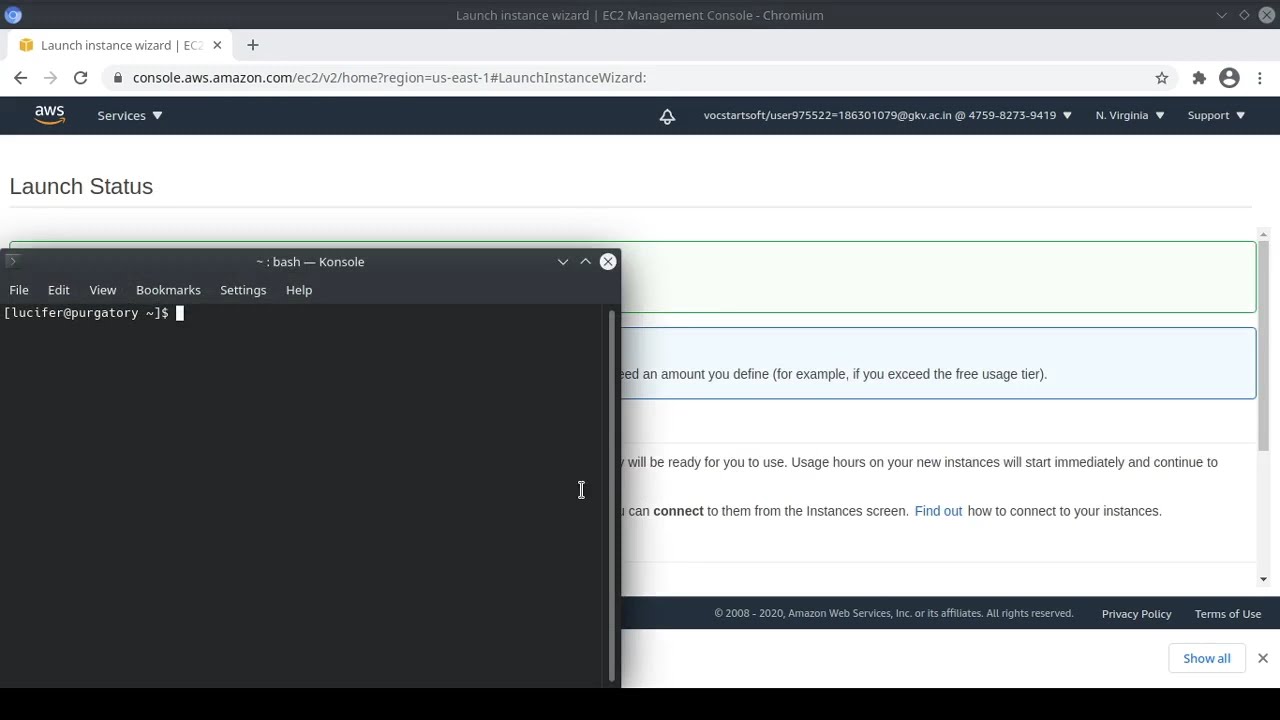
Task: Open Konsole Edit menu
Action: [x=59, y=290]
